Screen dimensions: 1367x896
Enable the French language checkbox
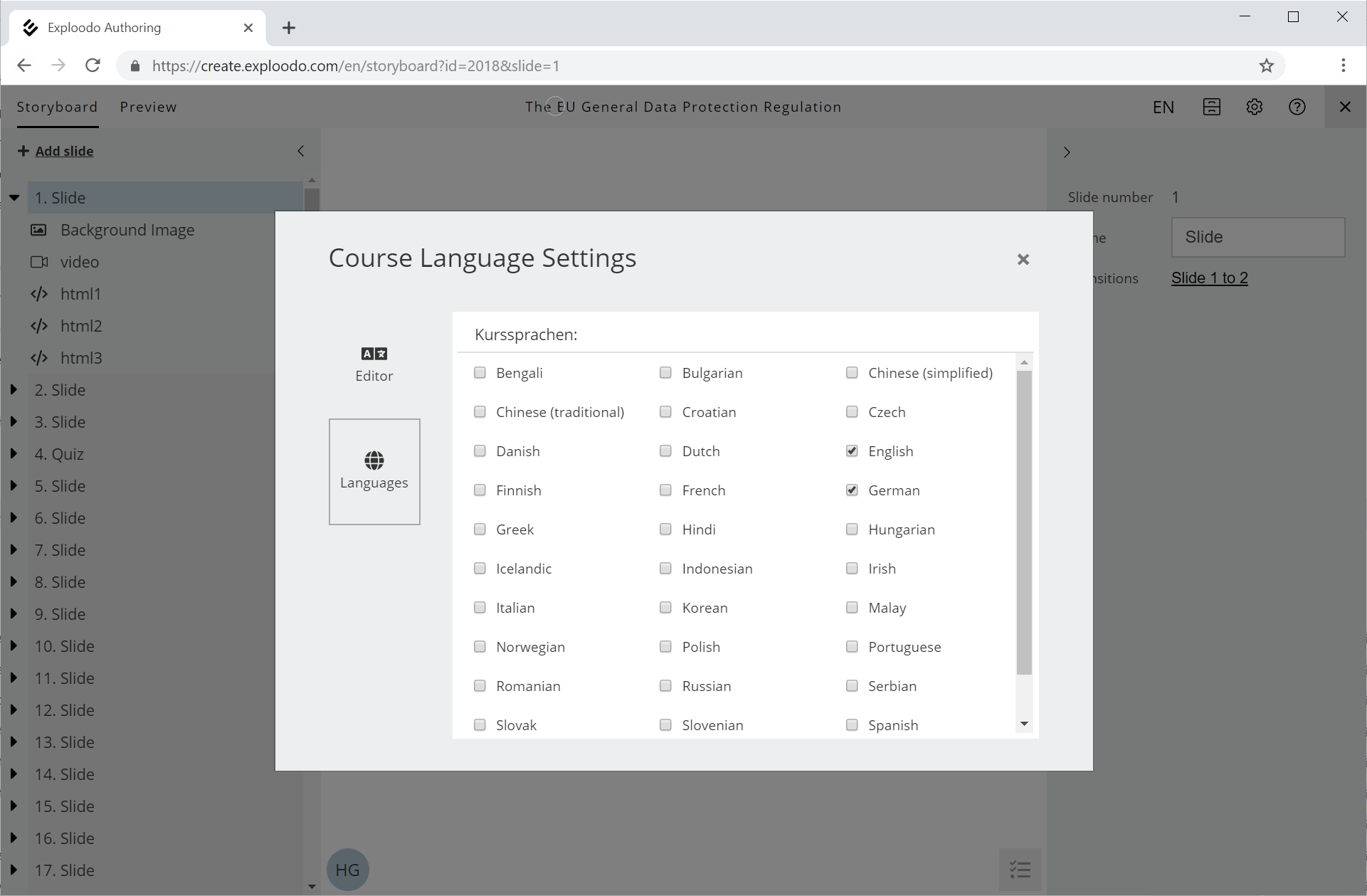[x=665, y=490]
